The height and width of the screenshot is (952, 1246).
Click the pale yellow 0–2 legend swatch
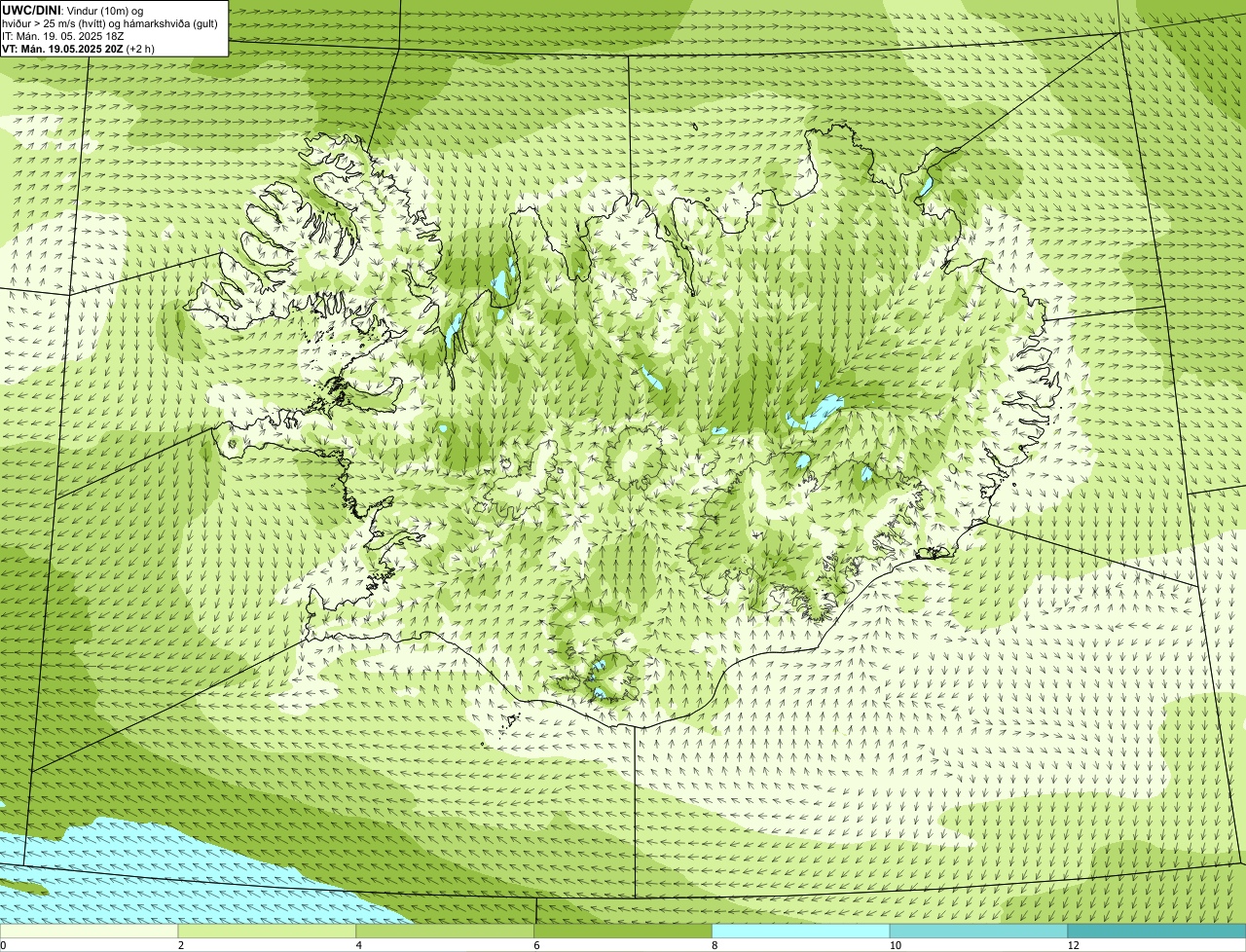[90, 932]
